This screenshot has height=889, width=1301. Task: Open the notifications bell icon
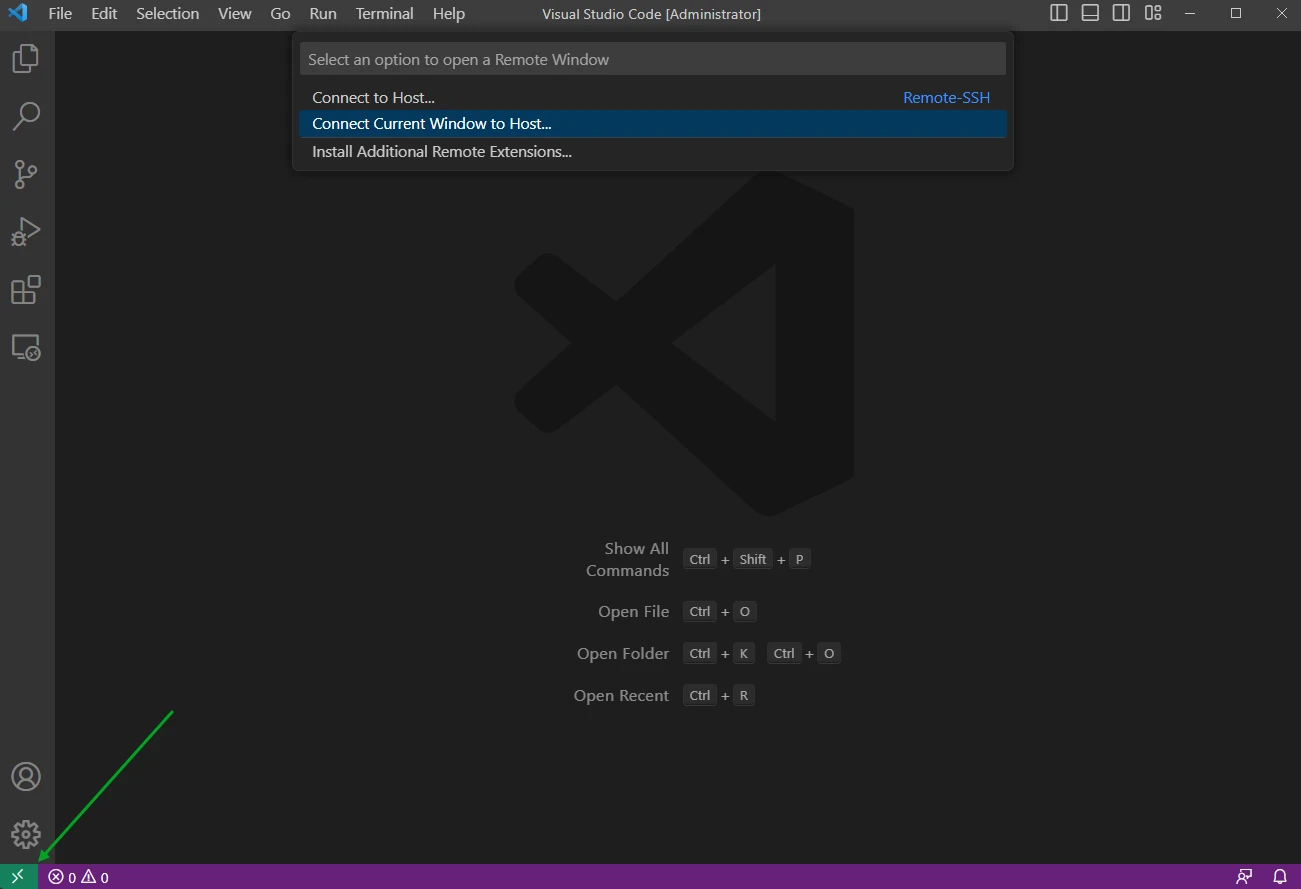[x=1281, y=876]
